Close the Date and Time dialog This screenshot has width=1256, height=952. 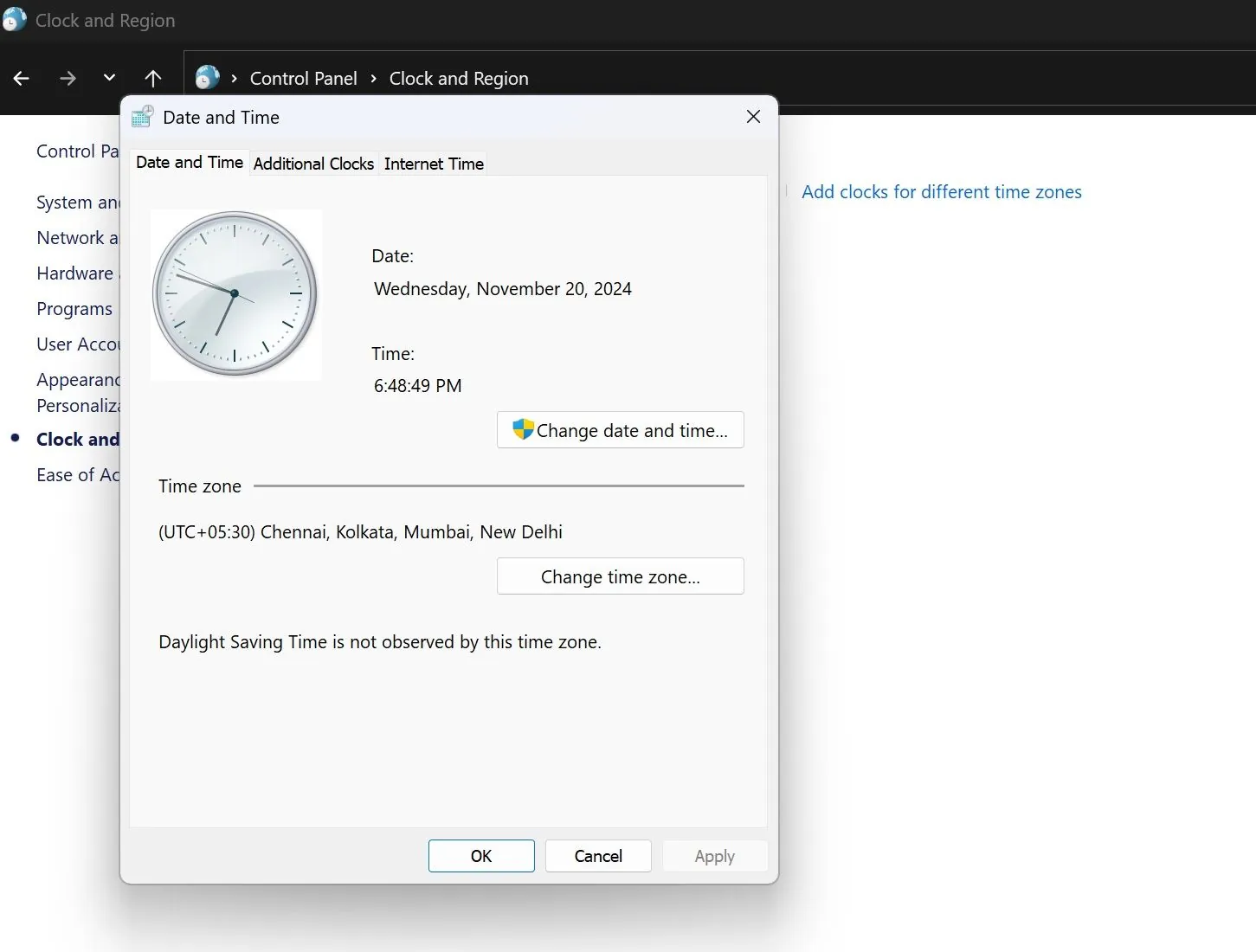click(x=753, y=117)
